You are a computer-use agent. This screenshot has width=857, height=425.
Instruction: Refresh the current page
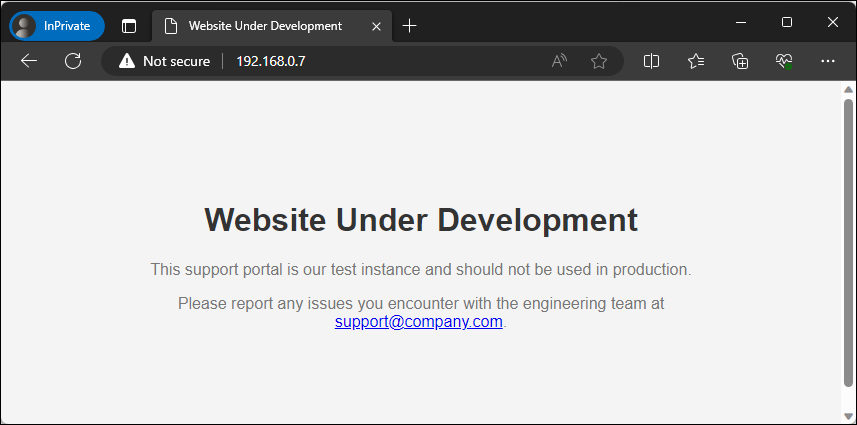73,61
